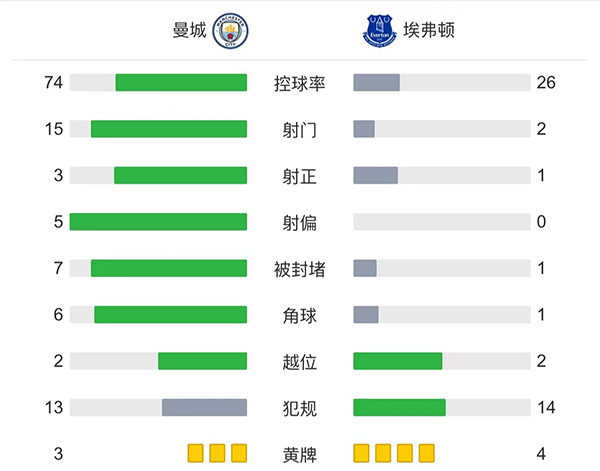Click Everton's green 犯规 bar
Screen dimensions: 600x471
click(x=399, y=407)
